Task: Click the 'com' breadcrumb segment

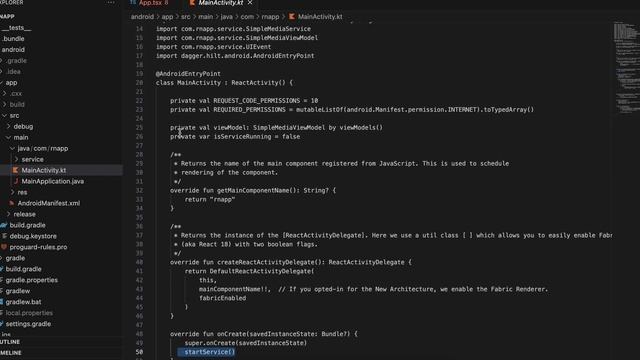Action: click(x=247, y=17)
